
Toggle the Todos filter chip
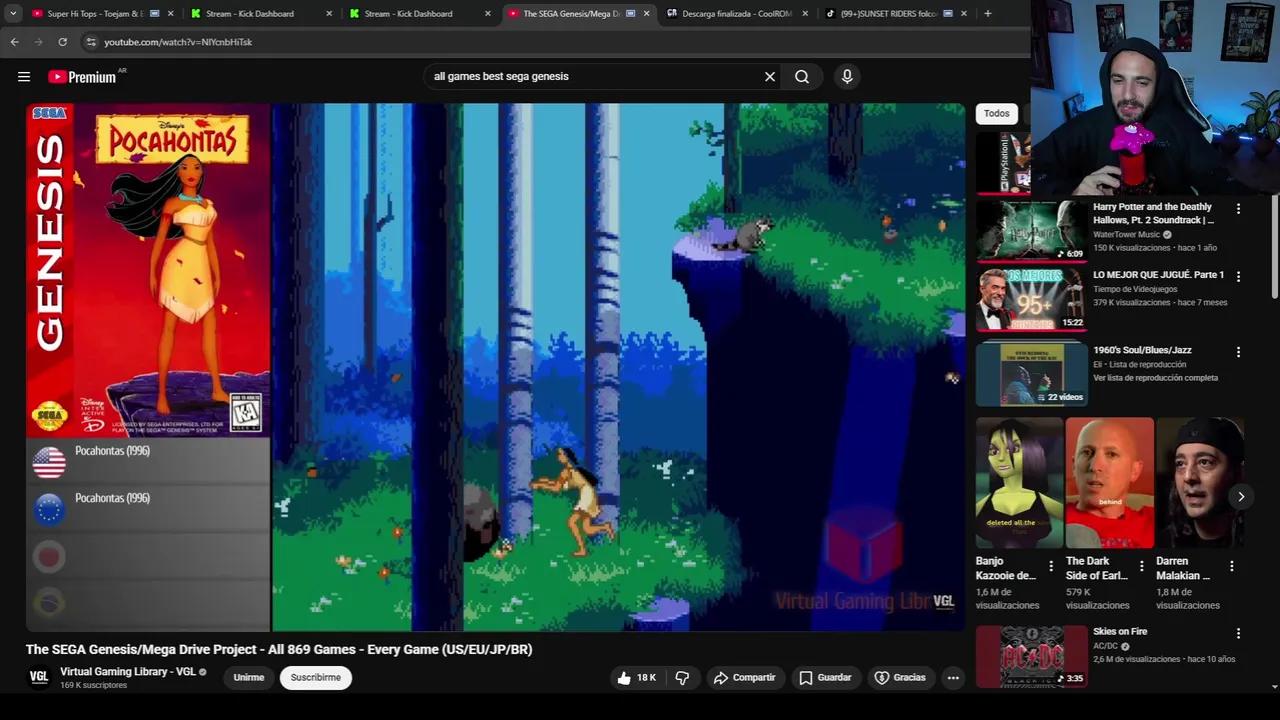pyautogui.click(x=996, y=113)
